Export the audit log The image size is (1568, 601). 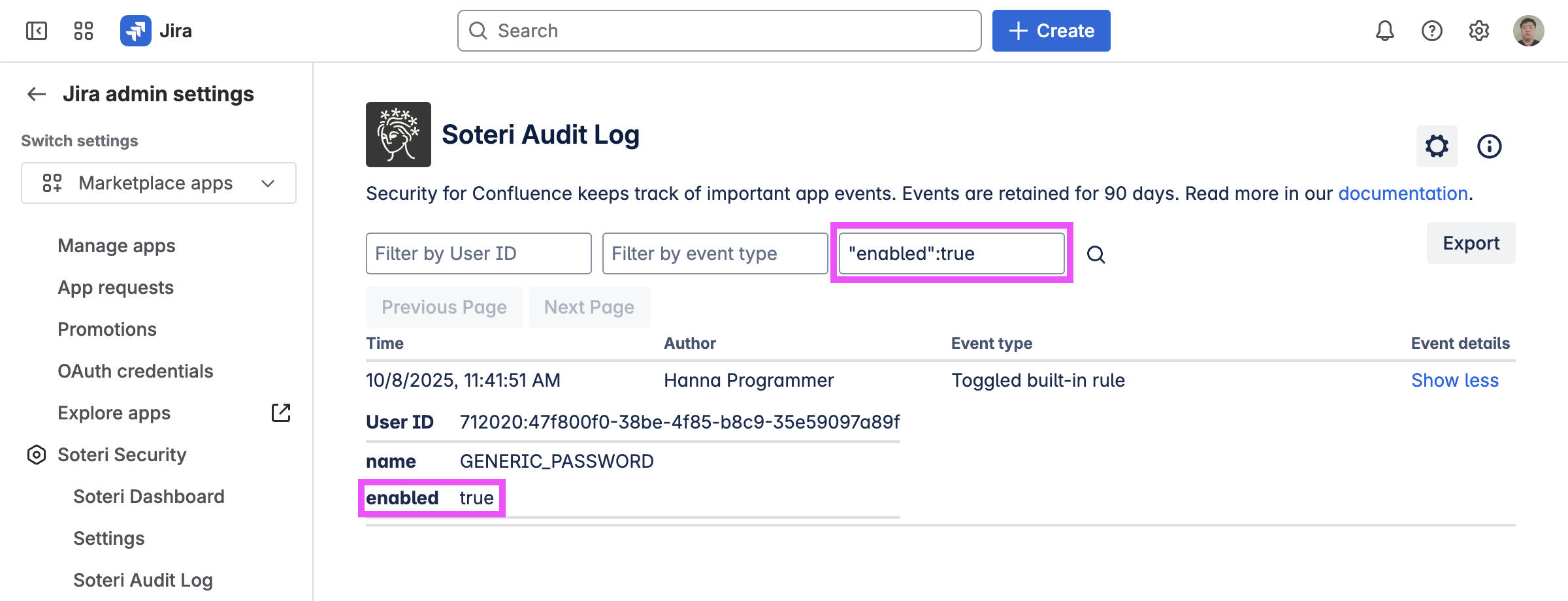pos(1471,243)
